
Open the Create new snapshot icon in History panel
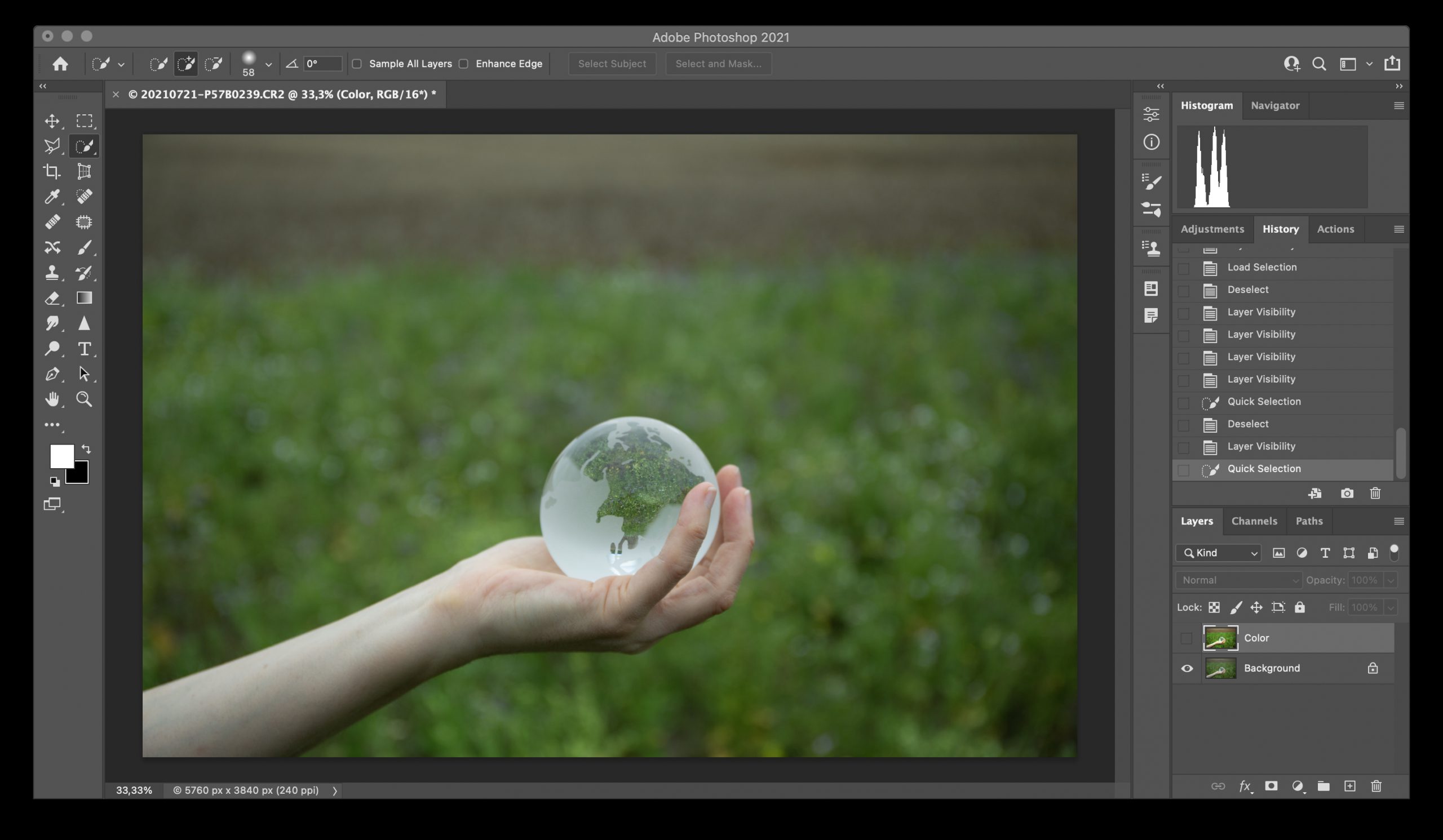tap(1347, 494)
